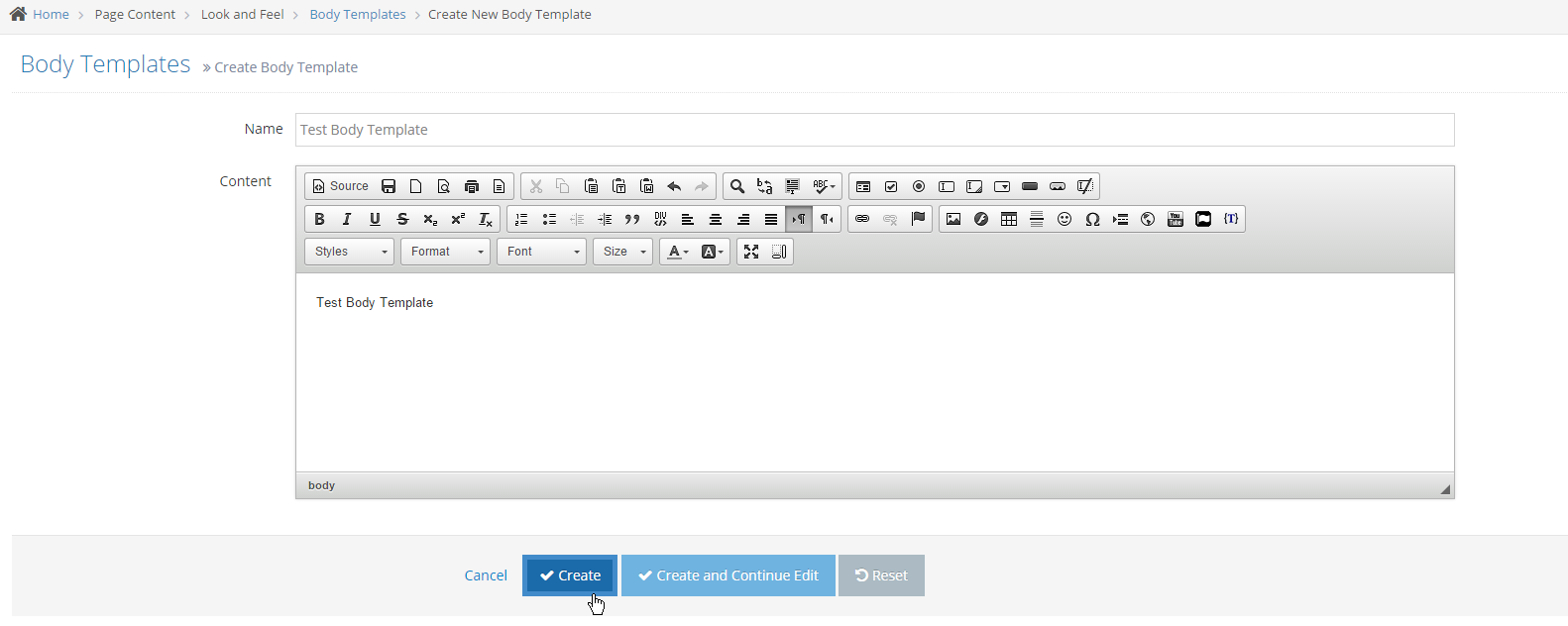This screenshot has height=626, width=1568.
Task: Insert a Table
Action: [x=1009, y=219]
